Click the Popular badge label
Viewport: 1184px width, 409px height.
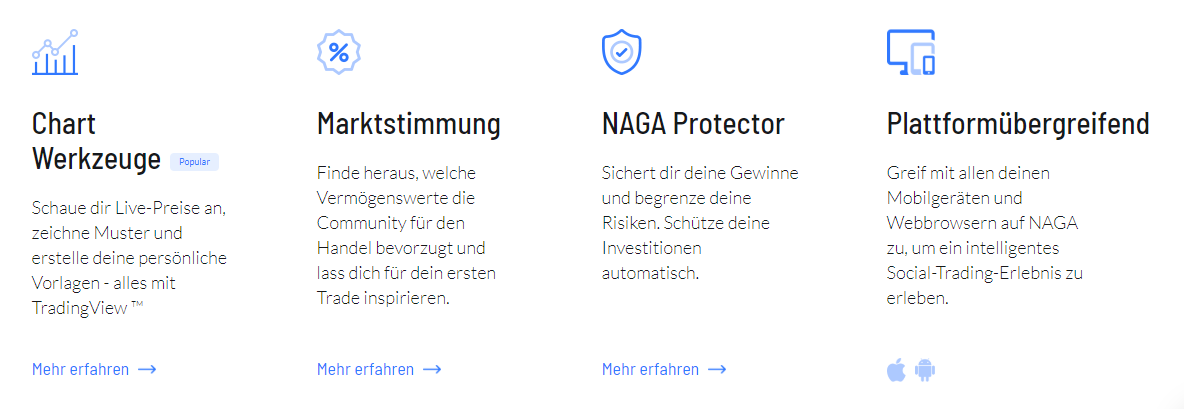tap(194, 161)
